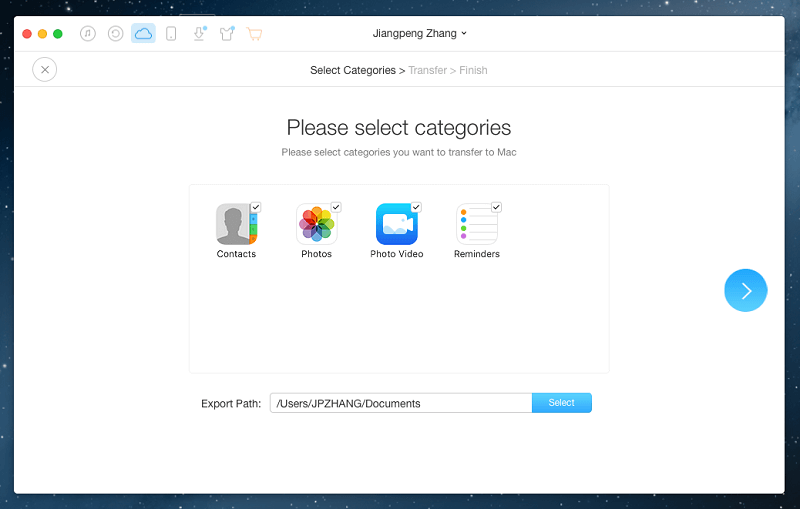Select the Contacts category icon
The image size is (800, 509).
pos(236,224)
